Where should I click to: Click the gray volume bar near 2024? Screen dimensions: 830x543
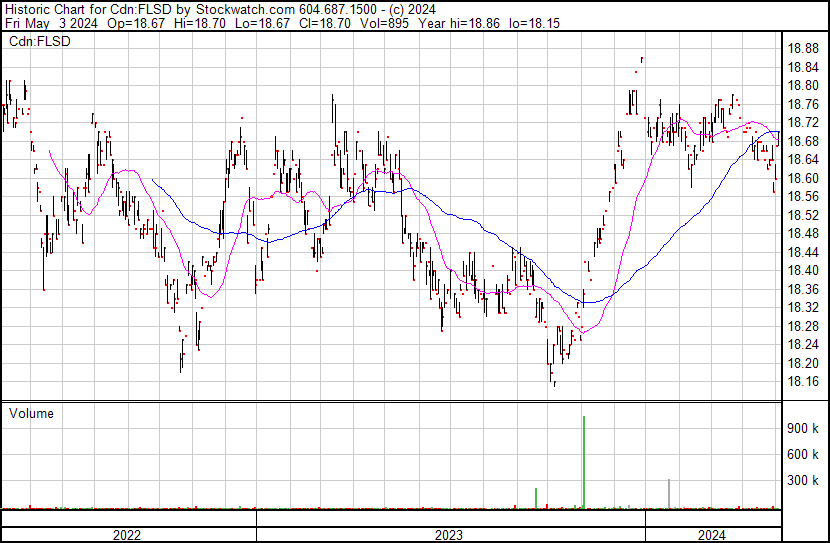[669, 494]
